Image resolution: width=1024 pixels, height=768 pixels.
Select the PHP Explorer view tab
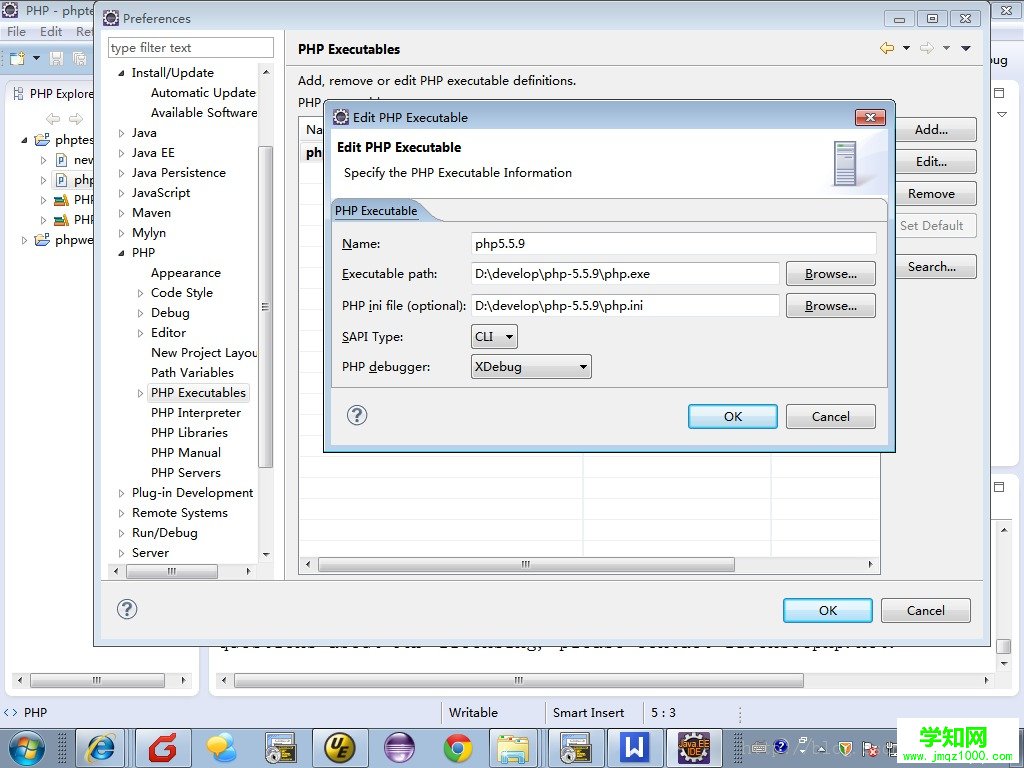(x=54, y=94)
